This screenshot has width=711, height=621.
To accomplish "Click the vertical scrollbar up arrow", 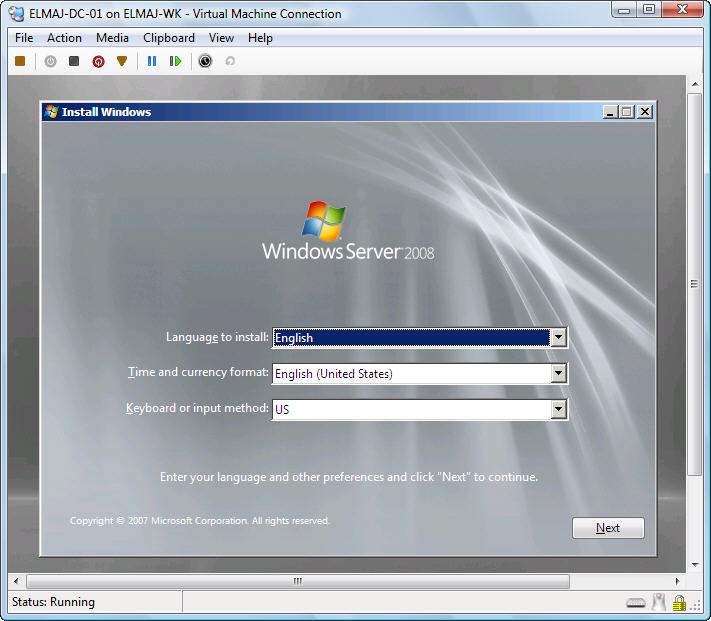I will click(695, 84).
